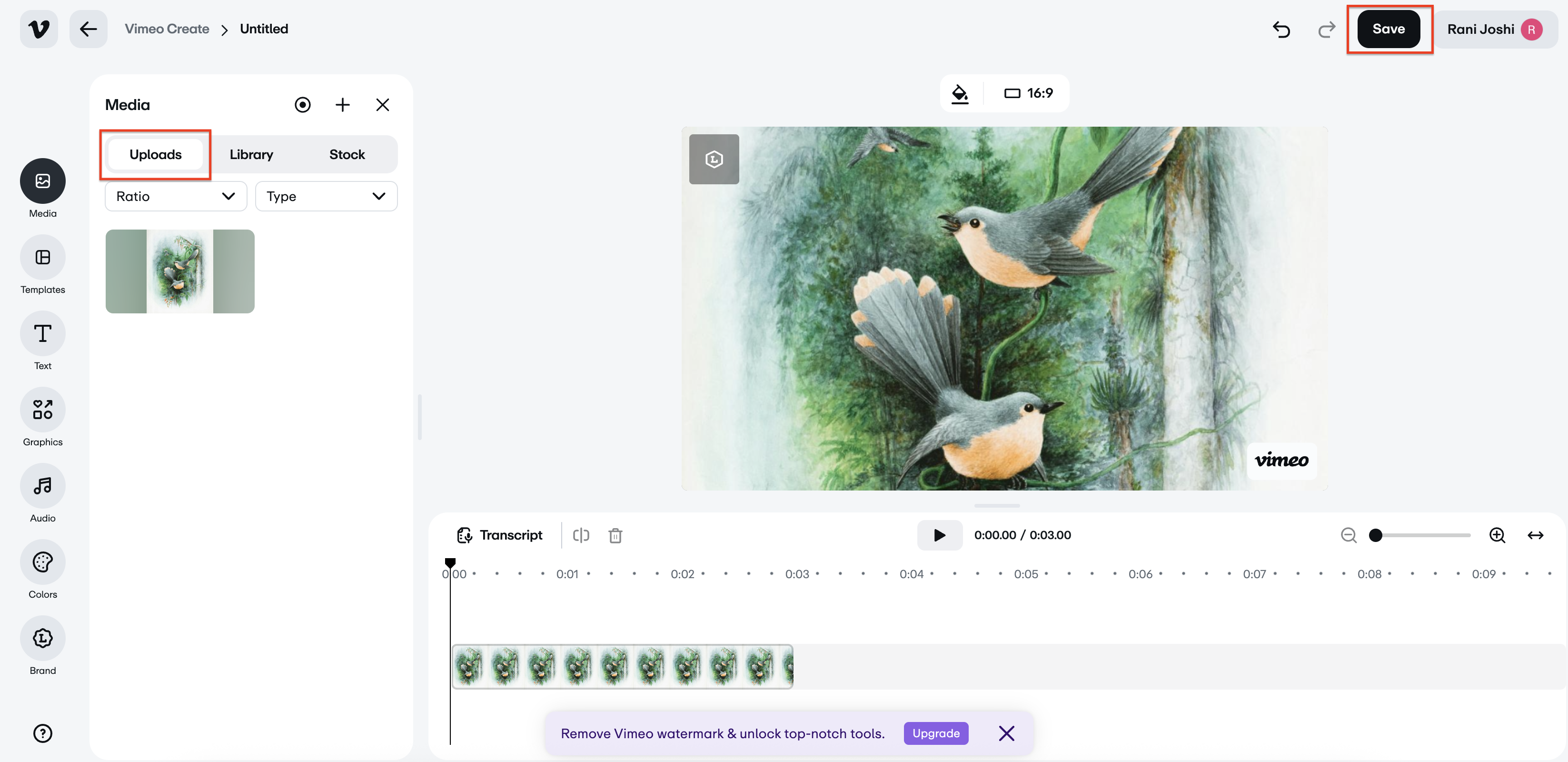Open the Templates sidebar panel
The height and width of the screenshot is (762, 1568).
click(x=43, y=258)
